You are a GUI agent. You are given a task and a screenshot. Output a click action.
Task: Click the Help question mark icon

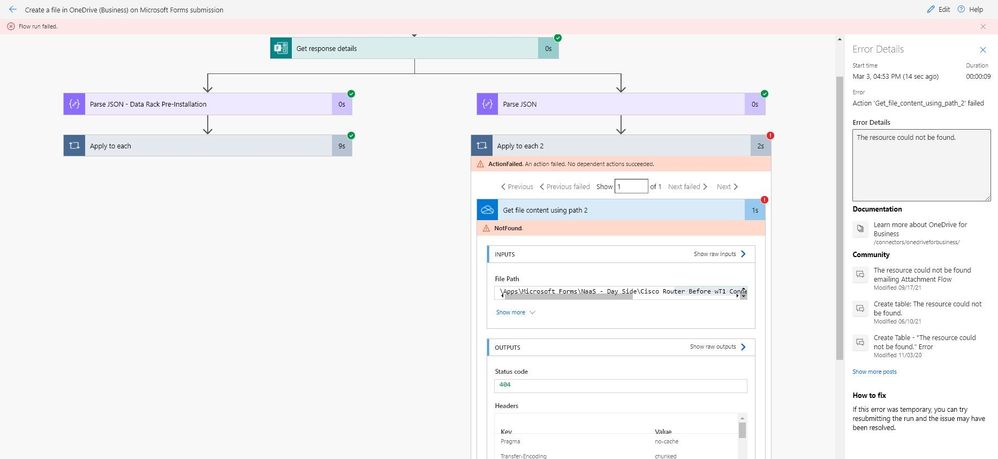[960, 10]
